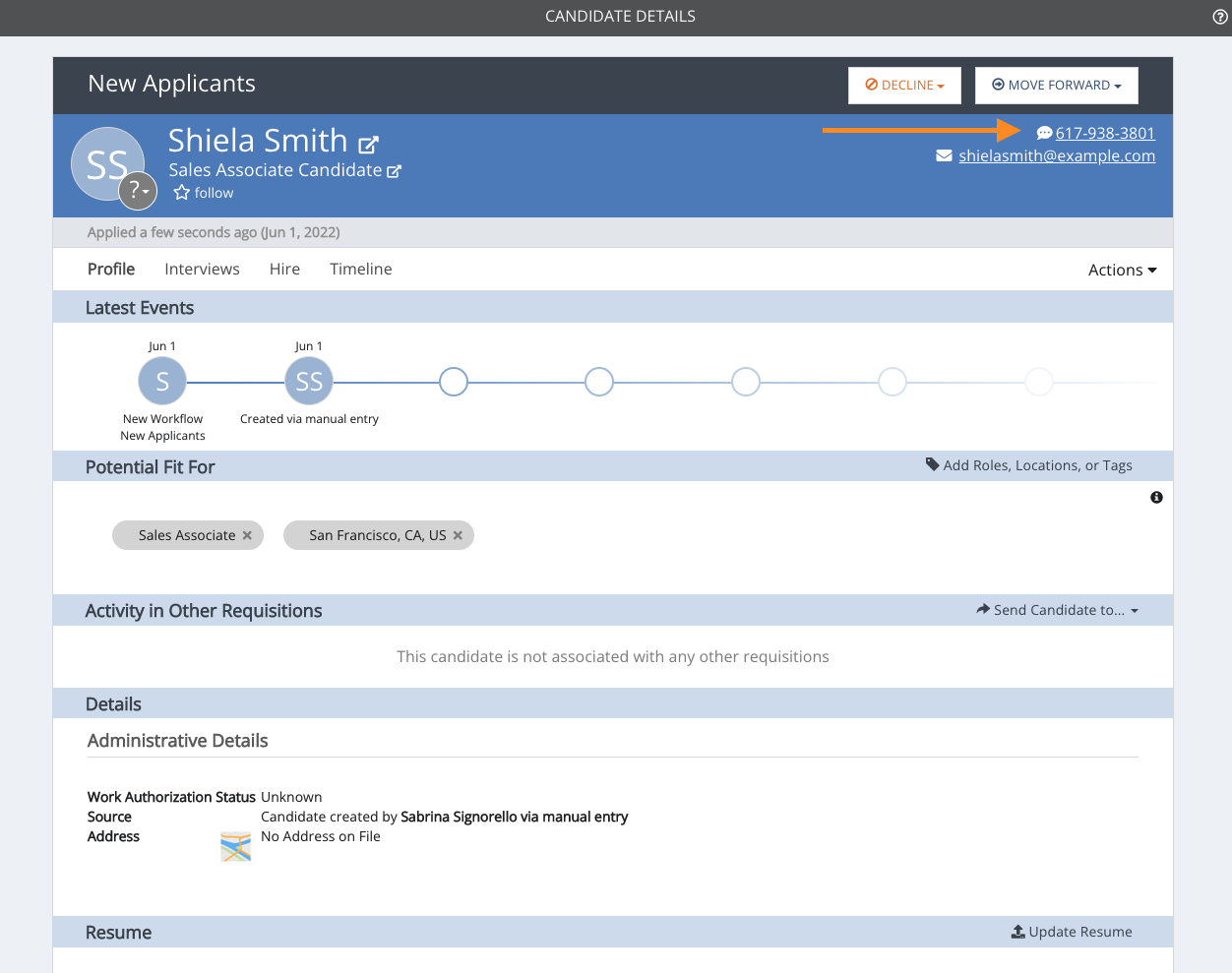1232x973 pixels.
Task: Click the S New Workflow event marker
Action: [x=162, y=382]
